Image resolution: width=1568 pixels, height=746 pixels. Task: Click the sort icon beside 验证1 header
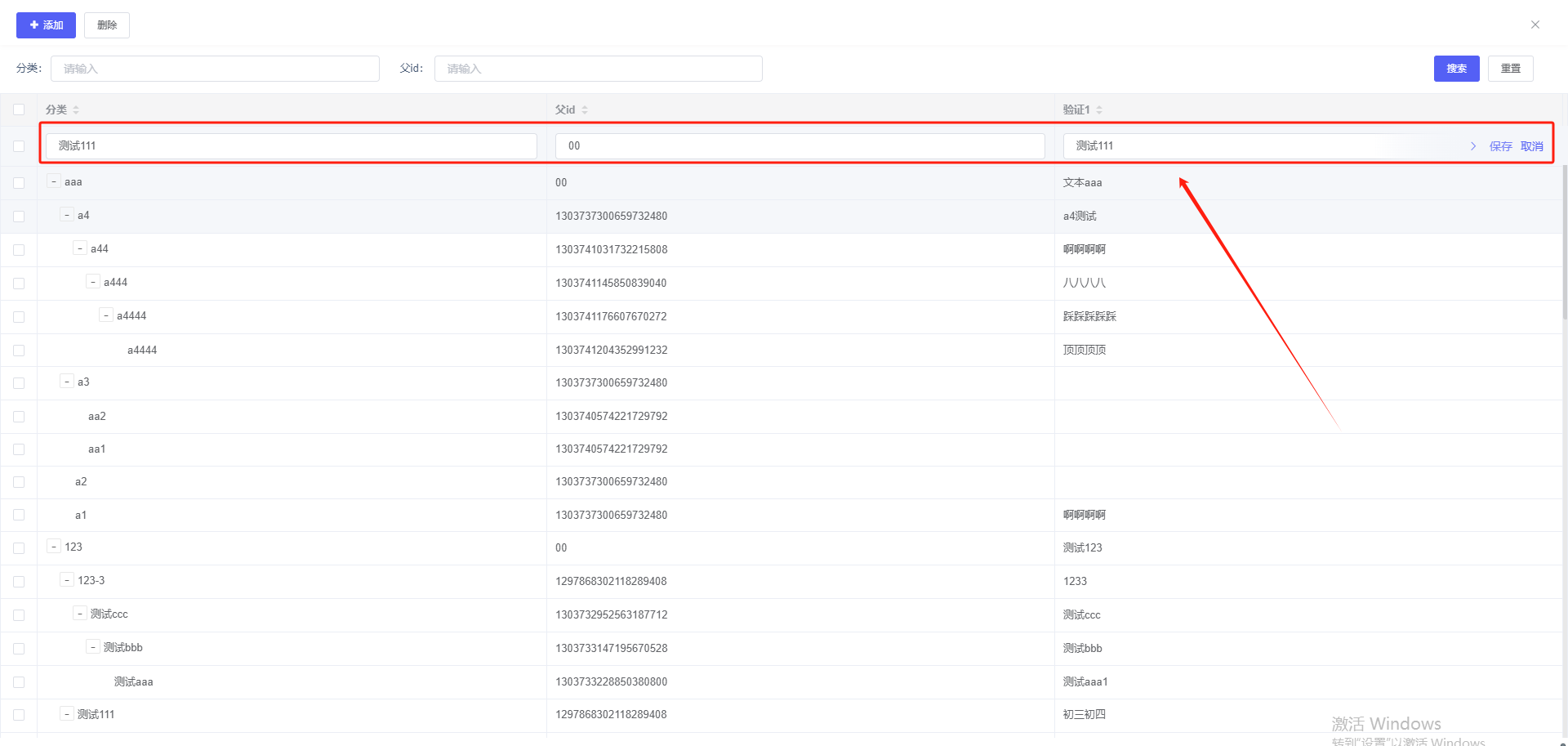[1099, 109]
